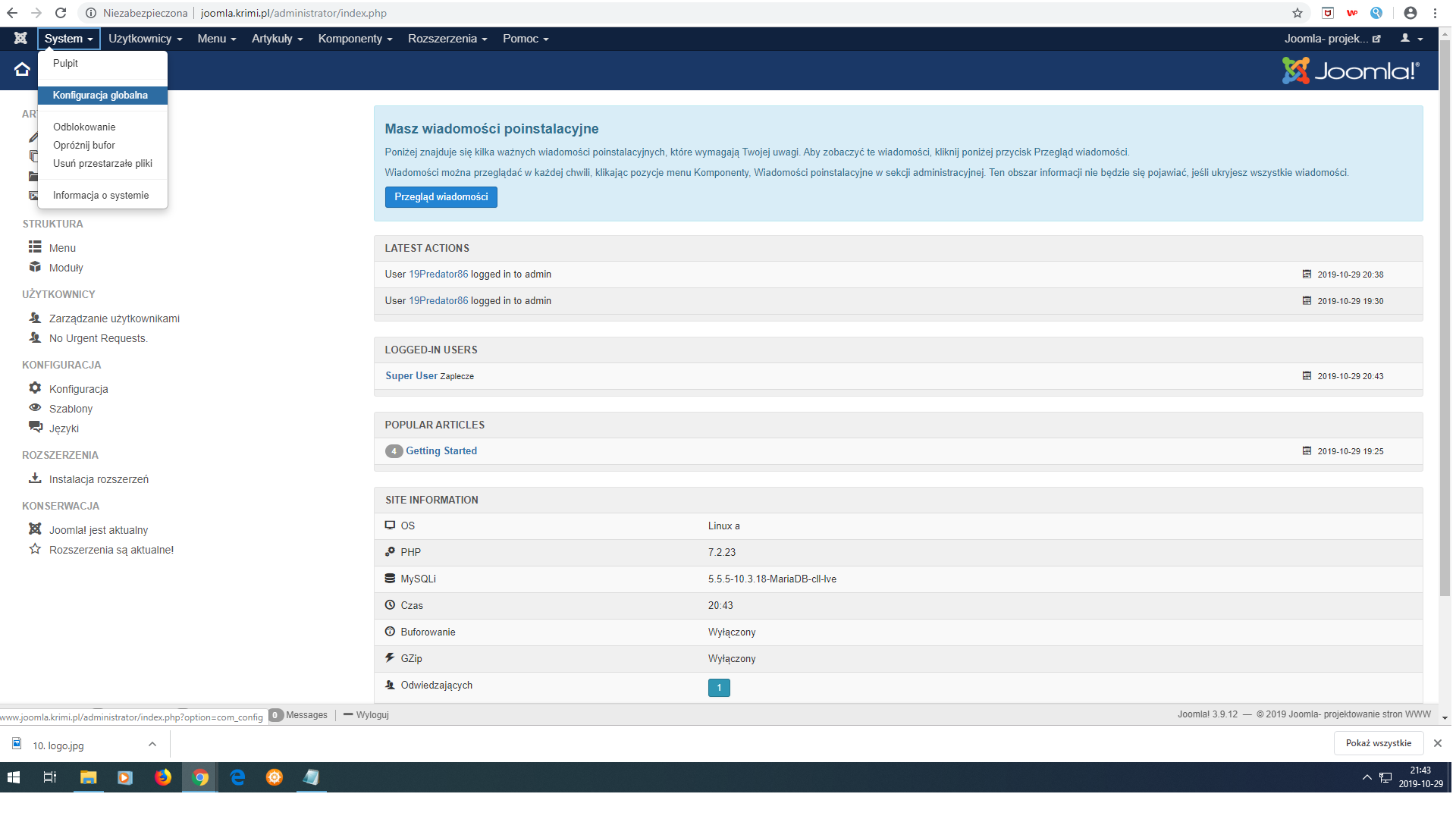This screenshot has height=819, width=1456.
Task: Choose Opróżnij bufor menu entry
Action: click(84, 146)
